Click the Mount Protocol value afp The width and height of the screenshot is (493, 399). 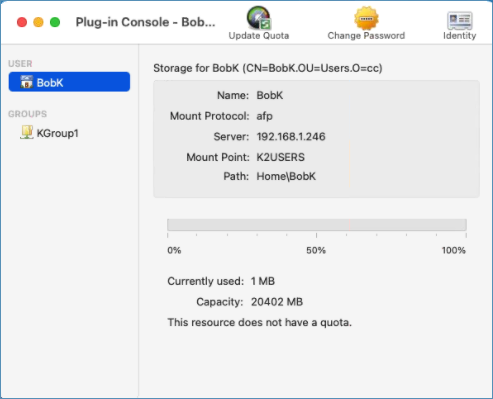[264, 116]
